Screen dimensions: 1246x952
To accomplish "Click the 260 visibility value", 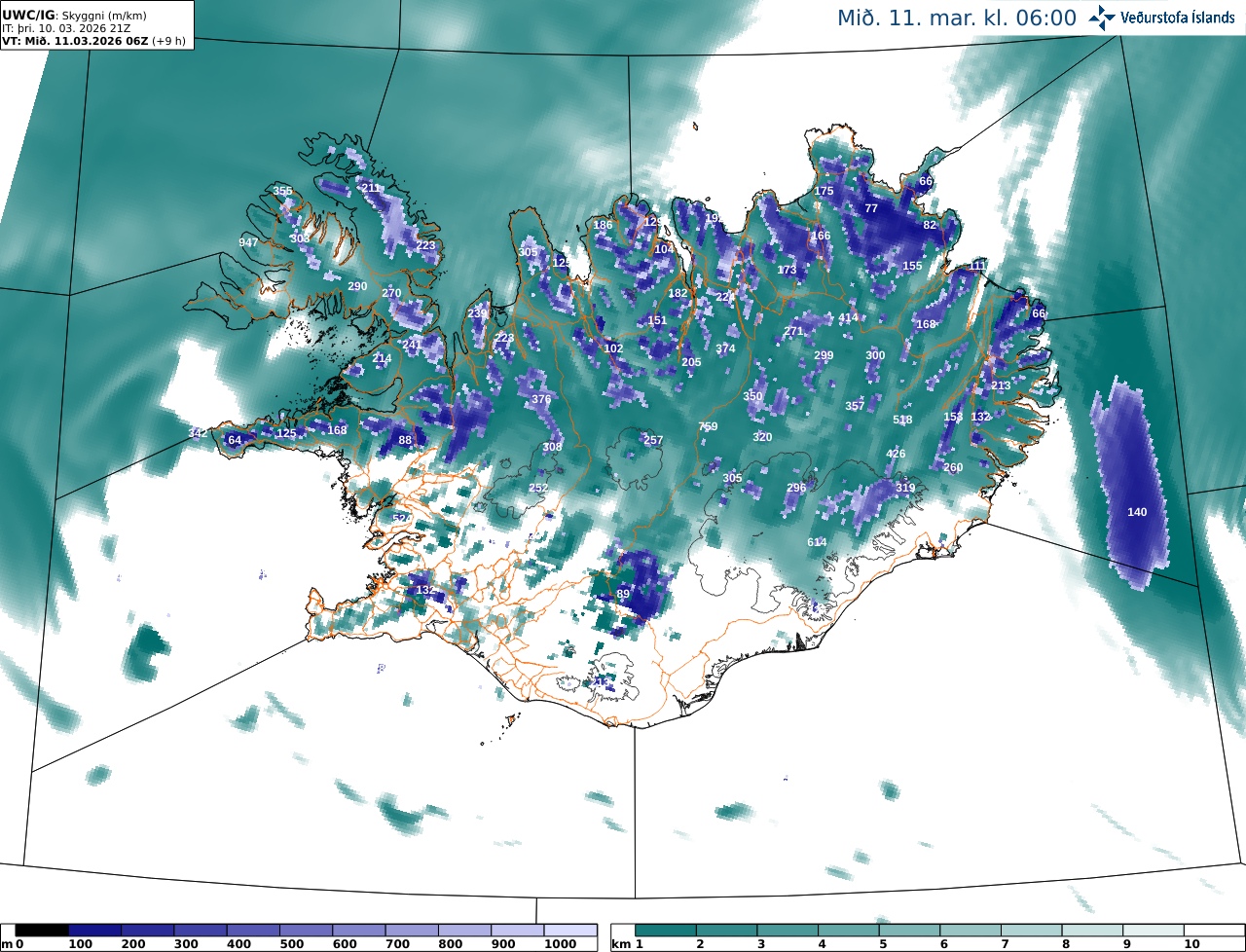I will pos(953,467).
